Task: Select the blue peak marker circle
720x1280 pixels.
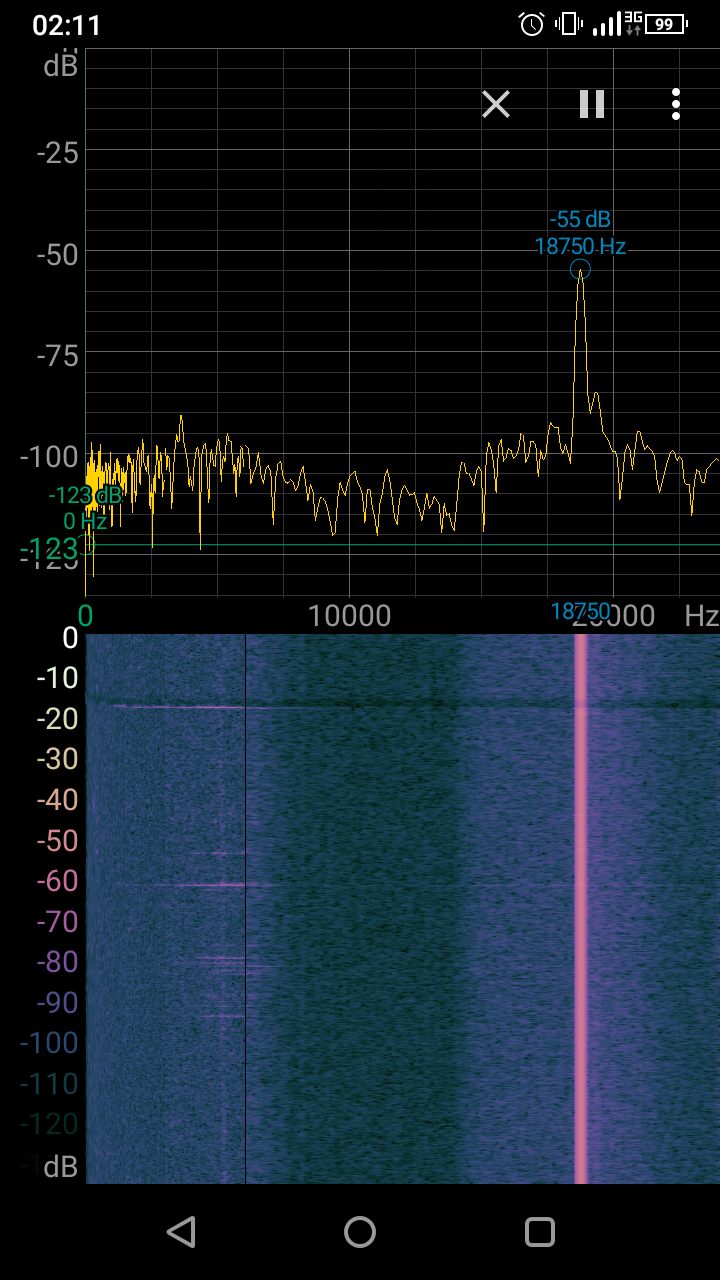Action: pos(580,269)
